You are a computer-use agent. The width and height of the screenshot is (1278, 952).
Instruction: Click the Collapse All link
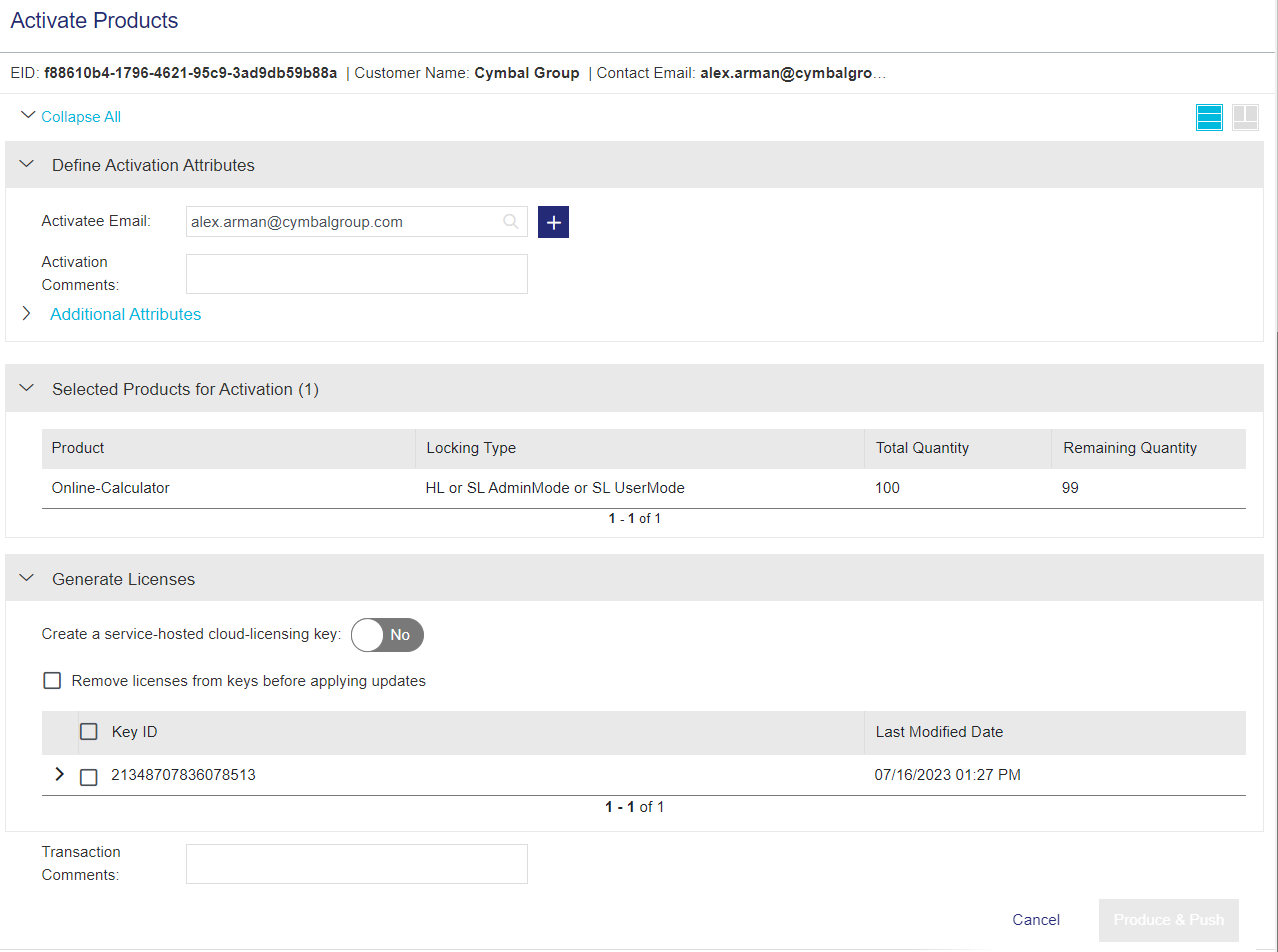(x=80, y=117)
